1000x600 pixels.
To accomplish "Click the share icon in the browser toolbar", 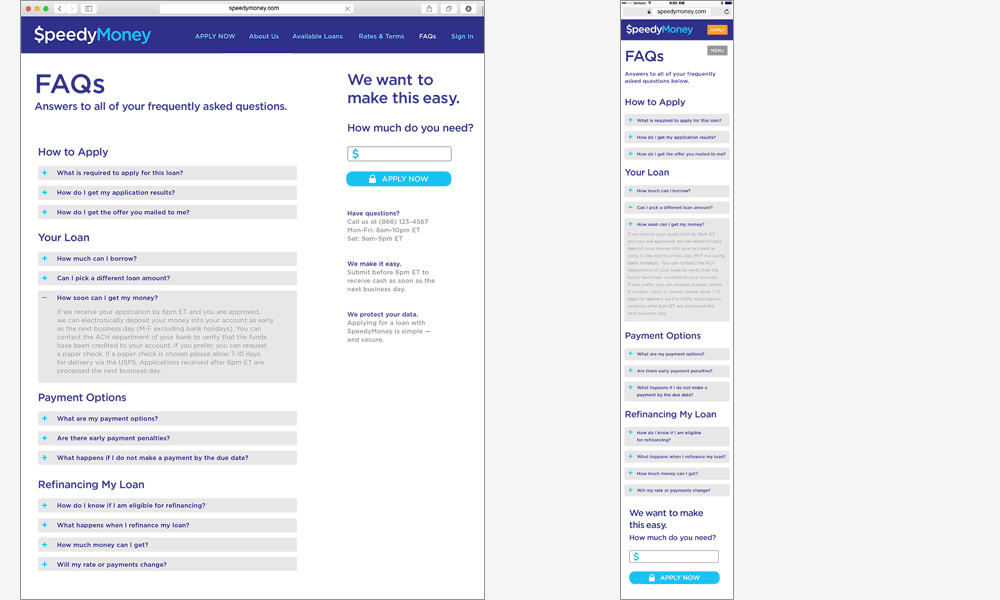I will click(430, 8).
